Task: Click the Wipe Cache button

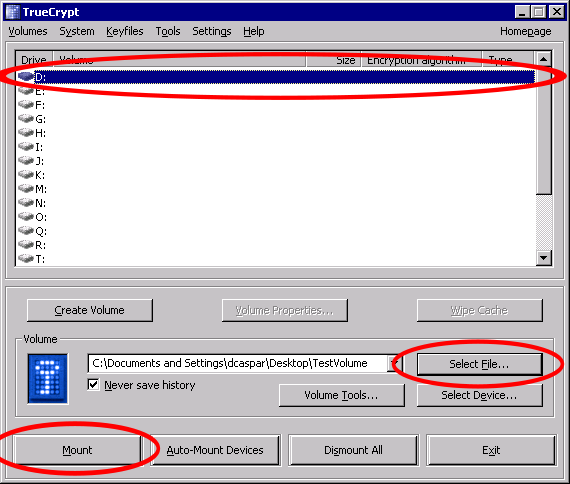Action: click(479, 310)
